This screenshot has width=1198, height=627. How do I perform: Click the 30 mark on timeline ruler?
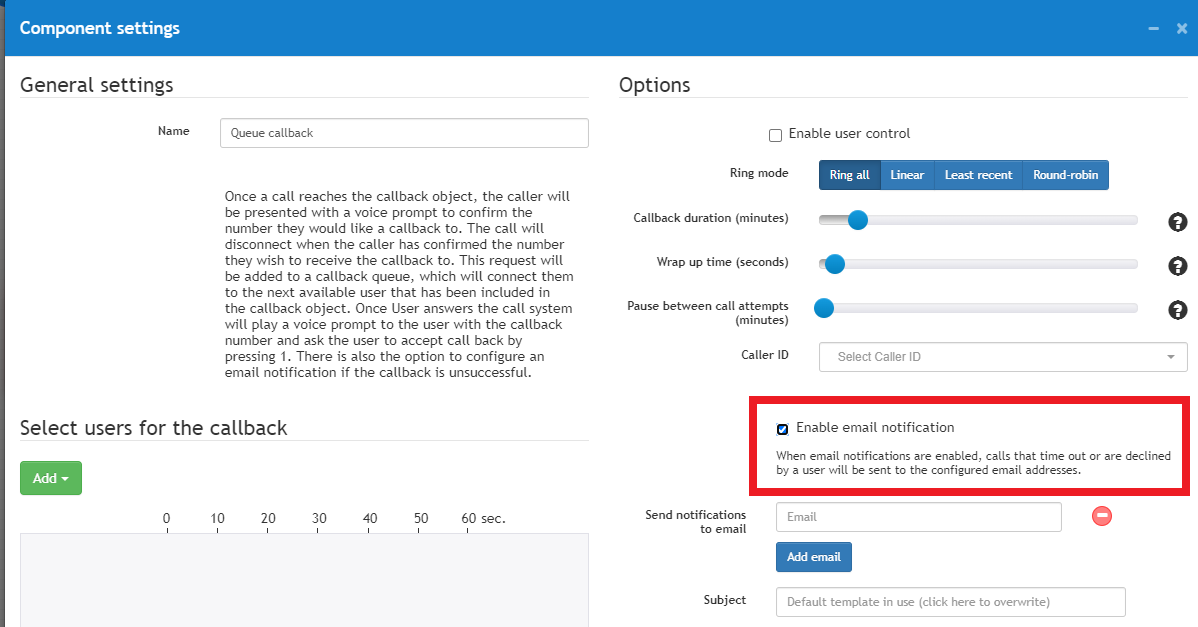[x=319, y=519]
